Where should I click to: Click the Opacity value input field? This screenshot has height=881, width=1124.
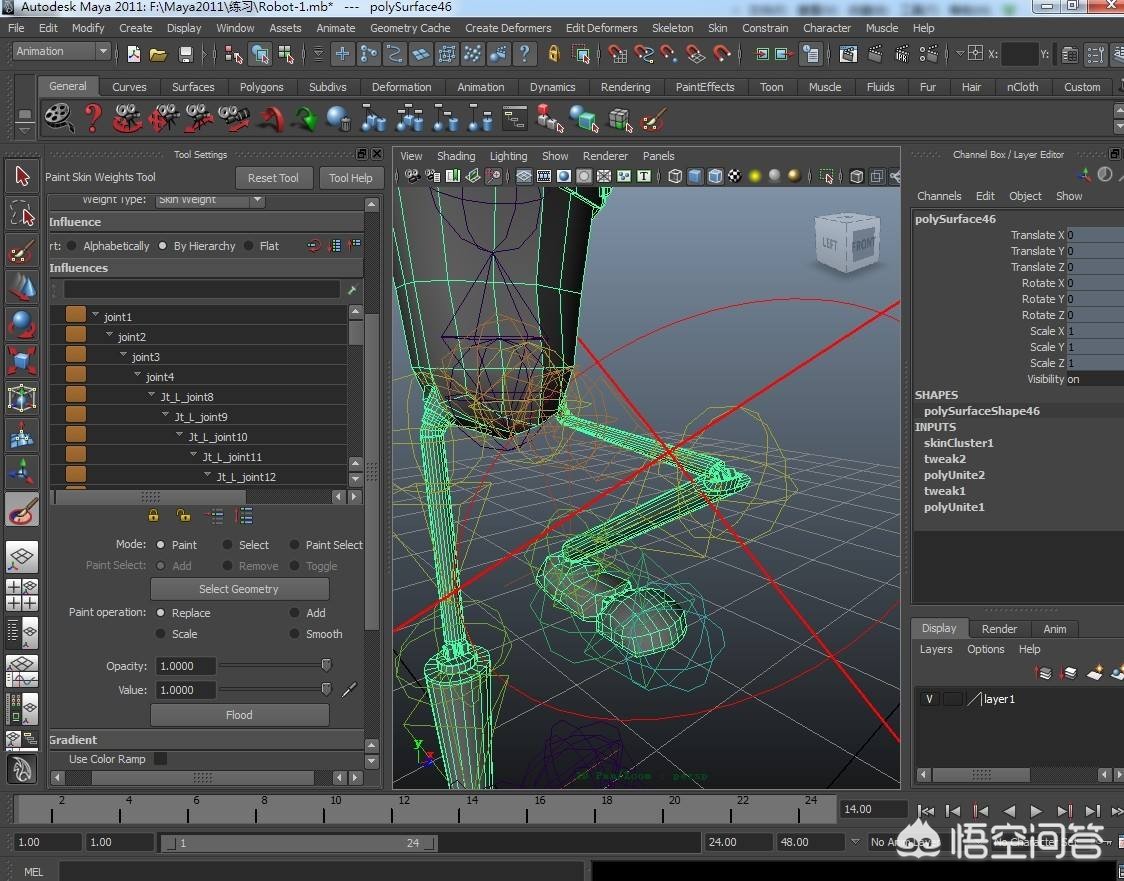[x=185, y=666]
